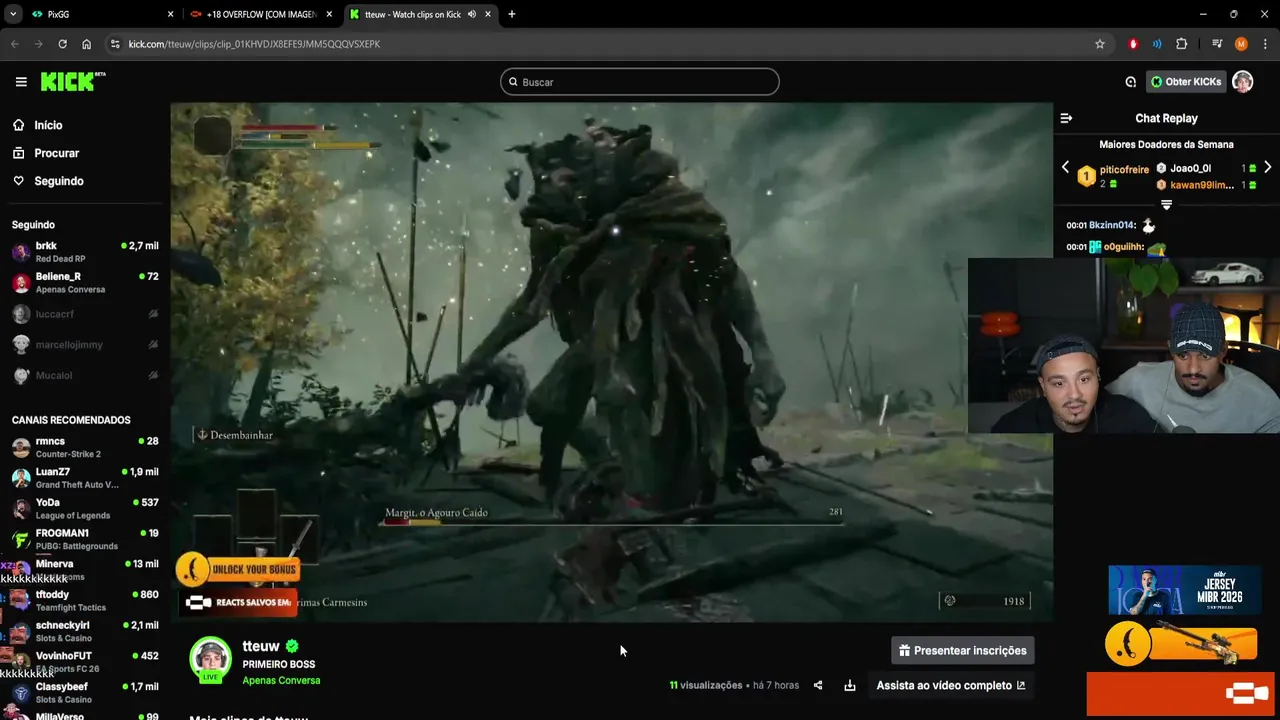Click the red hand extension icon
Image resolution: width=1280 pixels, height=720 pixels.
pyautogui.click(x=1133, y=44)
